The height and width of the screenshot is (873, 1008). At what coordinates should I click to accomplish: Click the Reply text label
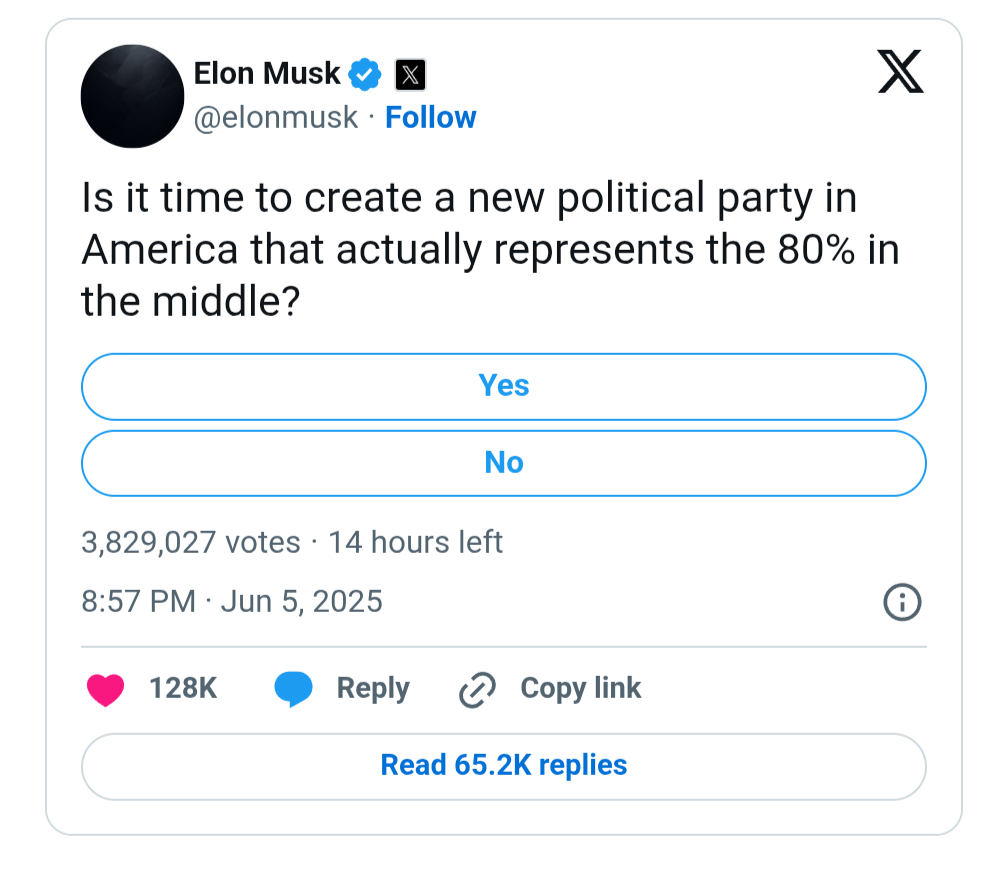pyautogui.click(x=374, y=689)
